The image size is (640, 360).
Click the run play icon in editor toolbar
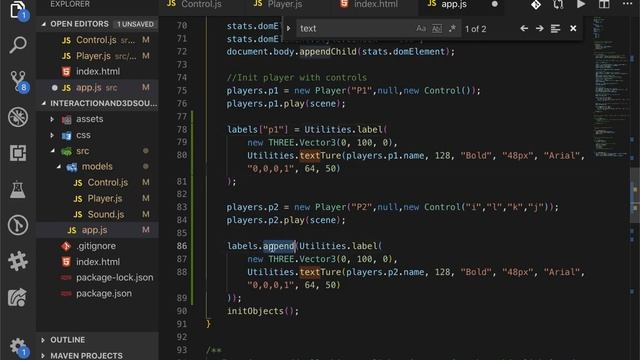[x=581, y=4]
